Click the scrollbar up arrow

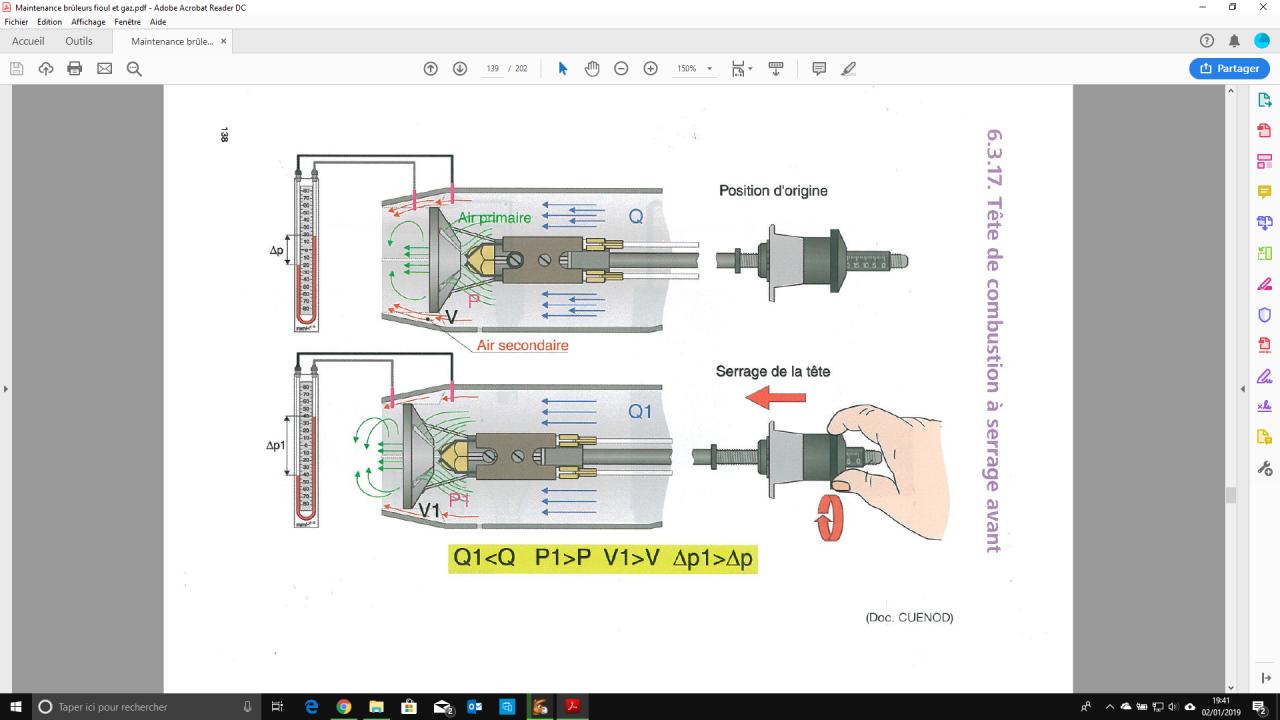pyautogui.click(x=1231, y=91)
